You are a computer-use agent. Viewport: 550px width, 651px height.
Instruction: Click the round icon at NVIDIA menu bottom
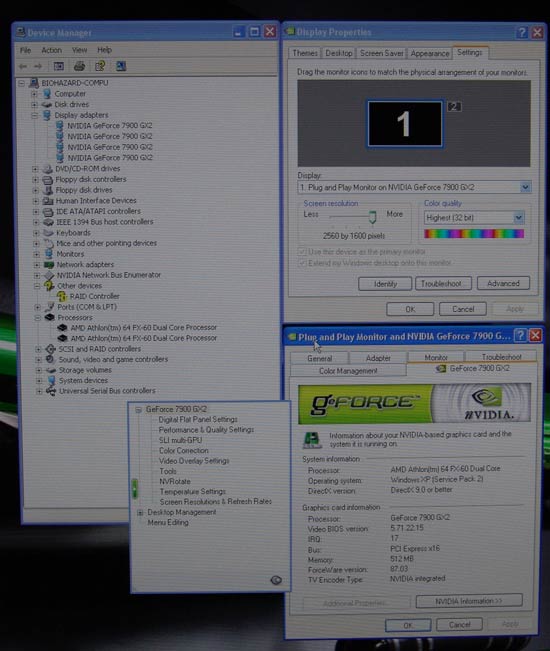pyautogui.click(x=276, y=580)
